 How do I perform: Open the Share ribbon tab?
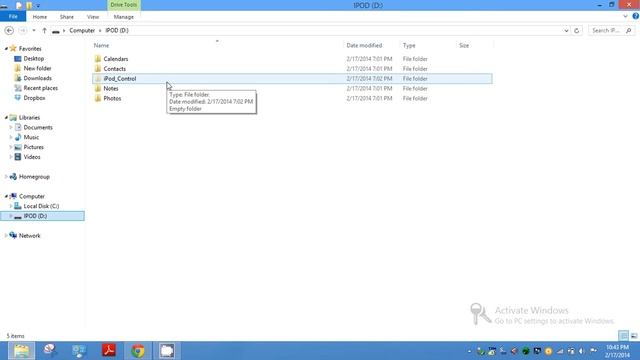pos(67,17)
